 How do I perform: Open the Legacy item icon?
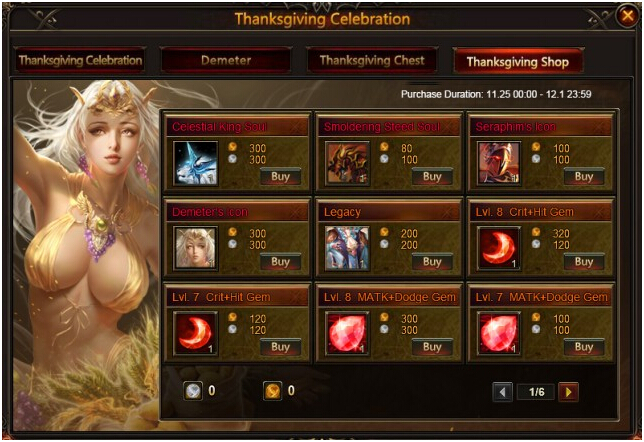tap(347, 249)
